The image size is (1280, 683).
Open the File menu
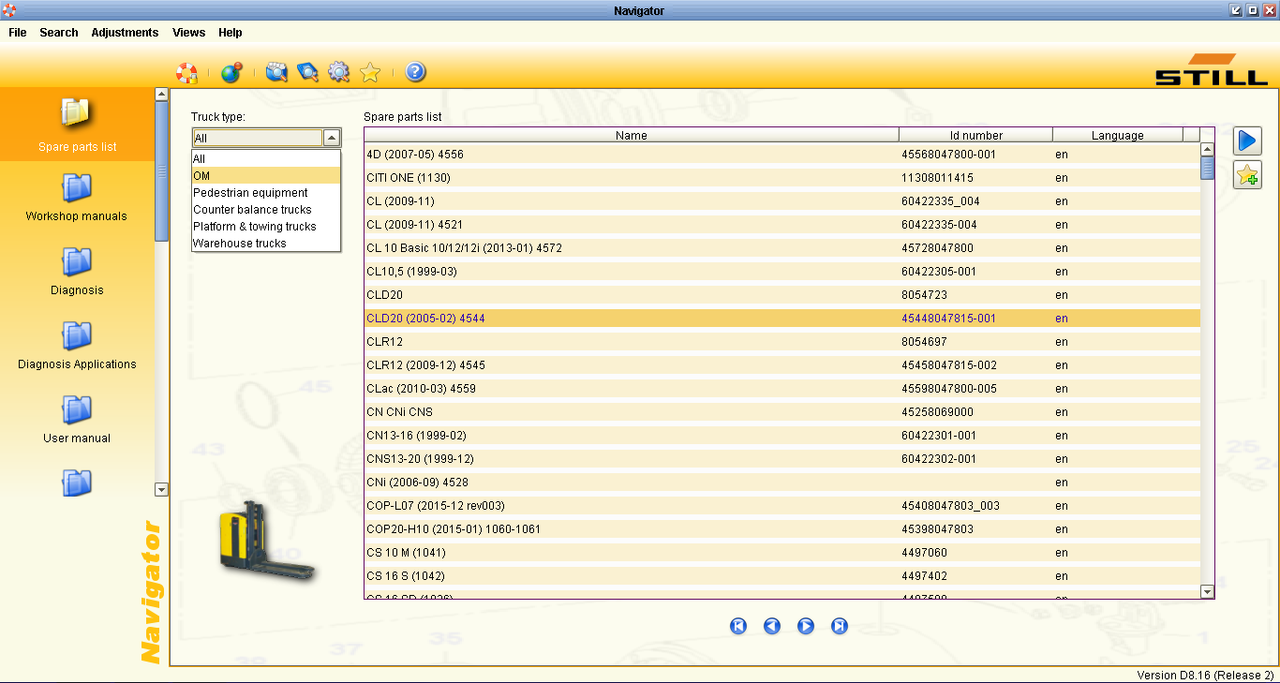17,33
